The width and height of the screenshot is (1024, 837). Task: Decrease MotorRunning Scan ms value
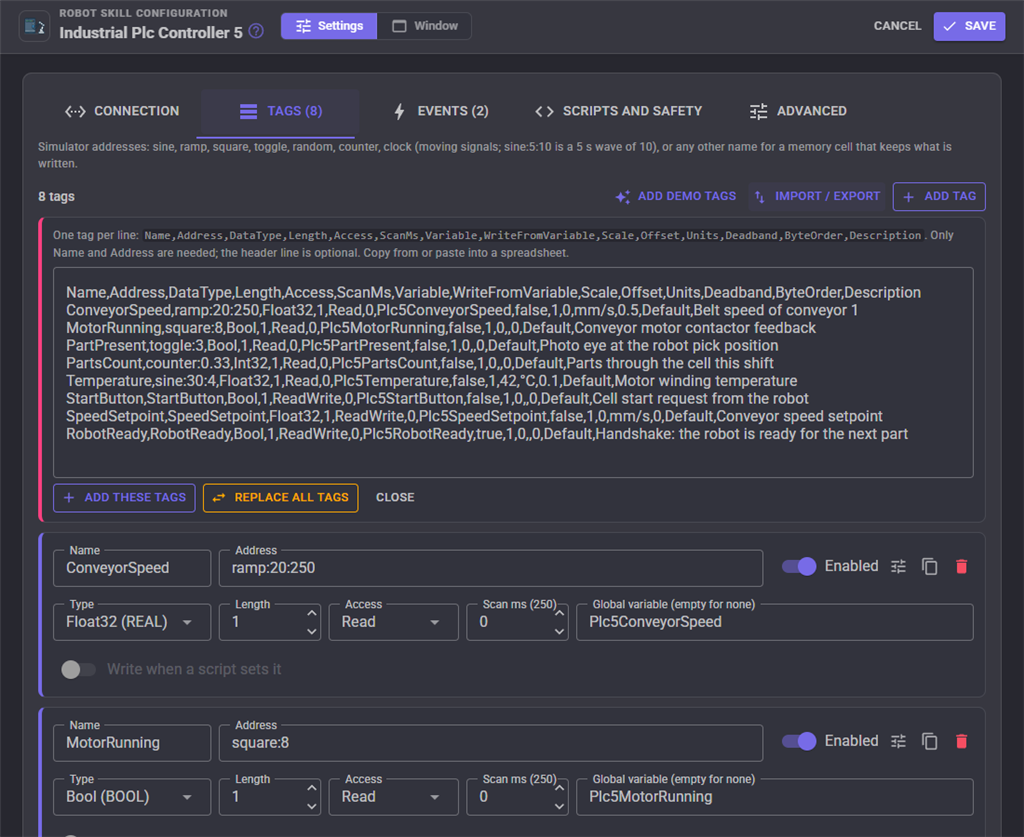pos(559,806)
